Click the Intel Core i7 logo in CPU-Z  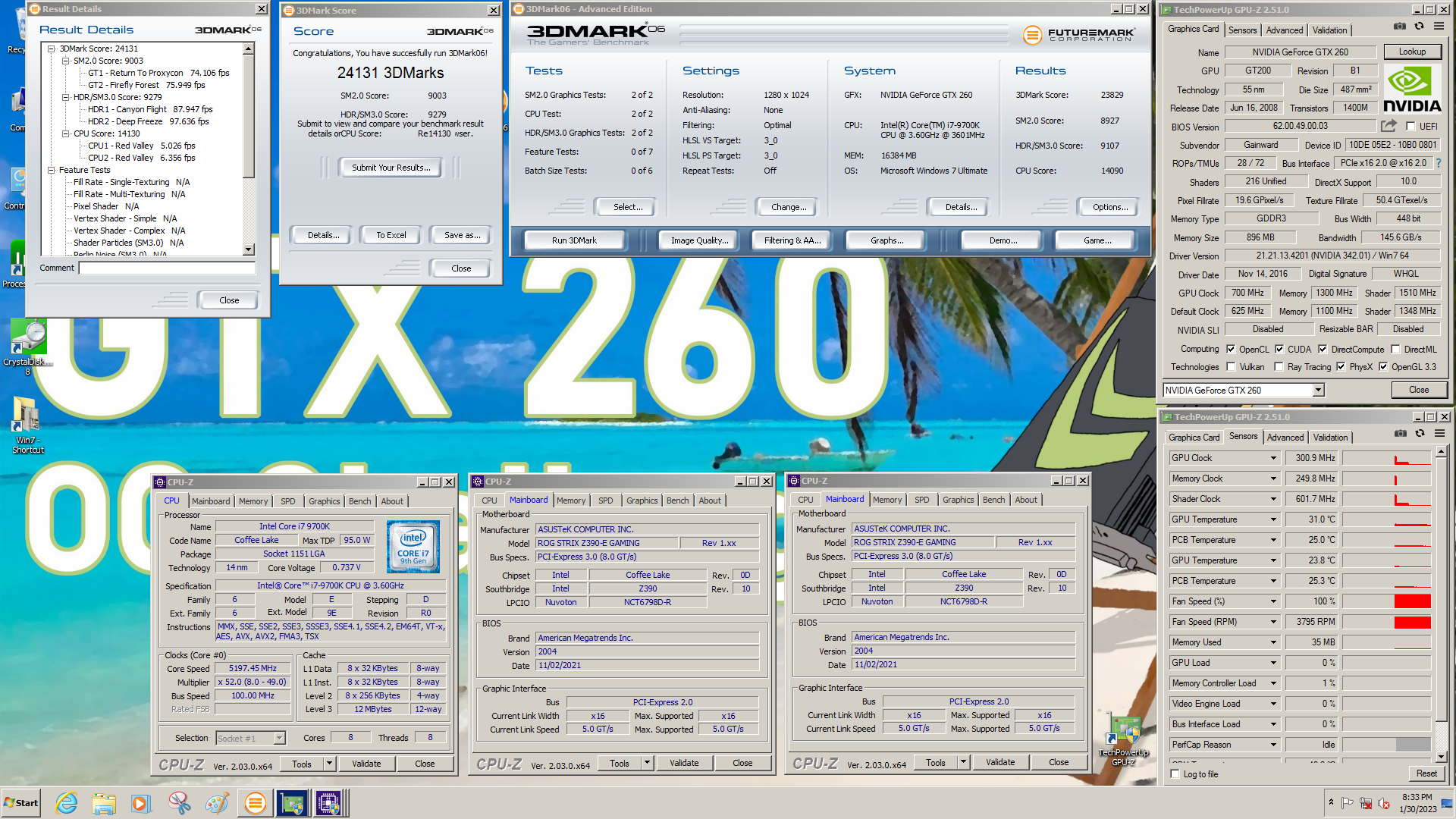click(413, 546)
